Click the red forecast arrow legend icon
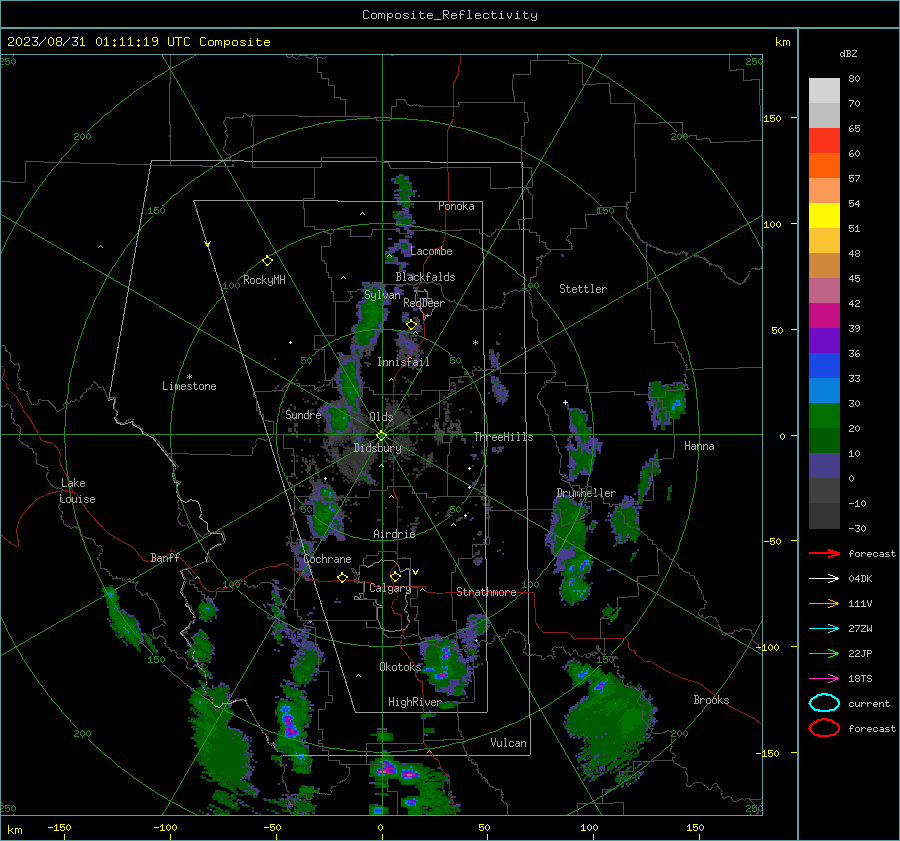Image resolution: width=900 pixels, height=841 pixels. (x=824, y=553)
